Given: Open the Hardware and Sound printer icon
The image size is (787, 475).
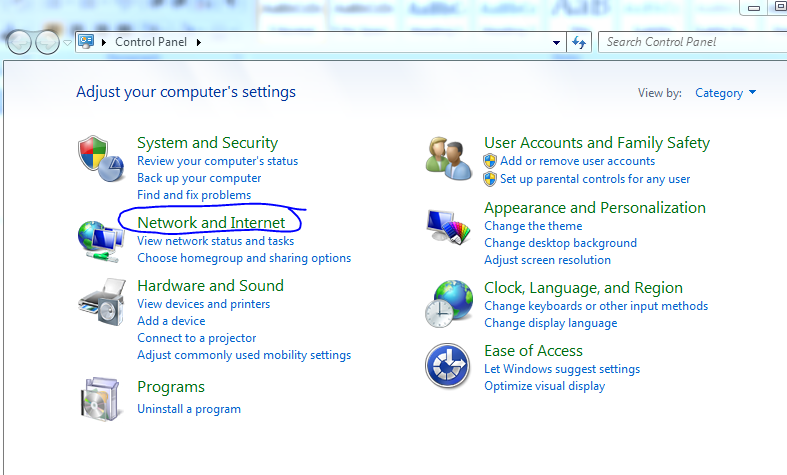Looking at the screenshot, I should pyautogui.click(x=102, y=302).
